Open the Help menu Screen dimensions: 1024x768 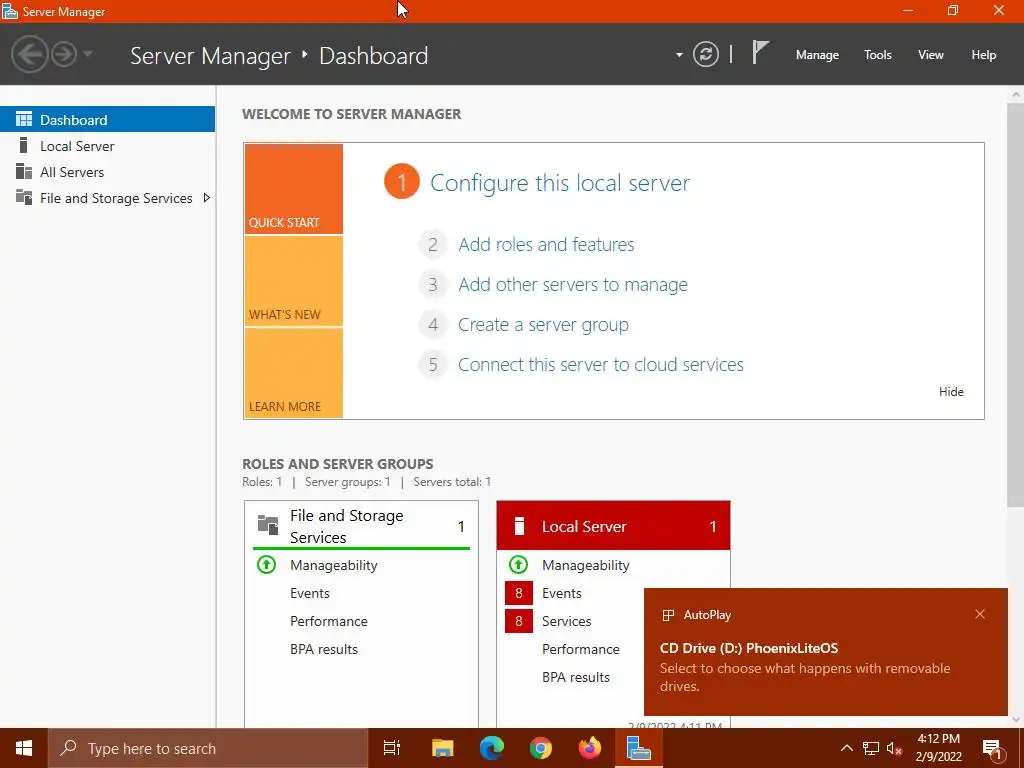[984, 55]
